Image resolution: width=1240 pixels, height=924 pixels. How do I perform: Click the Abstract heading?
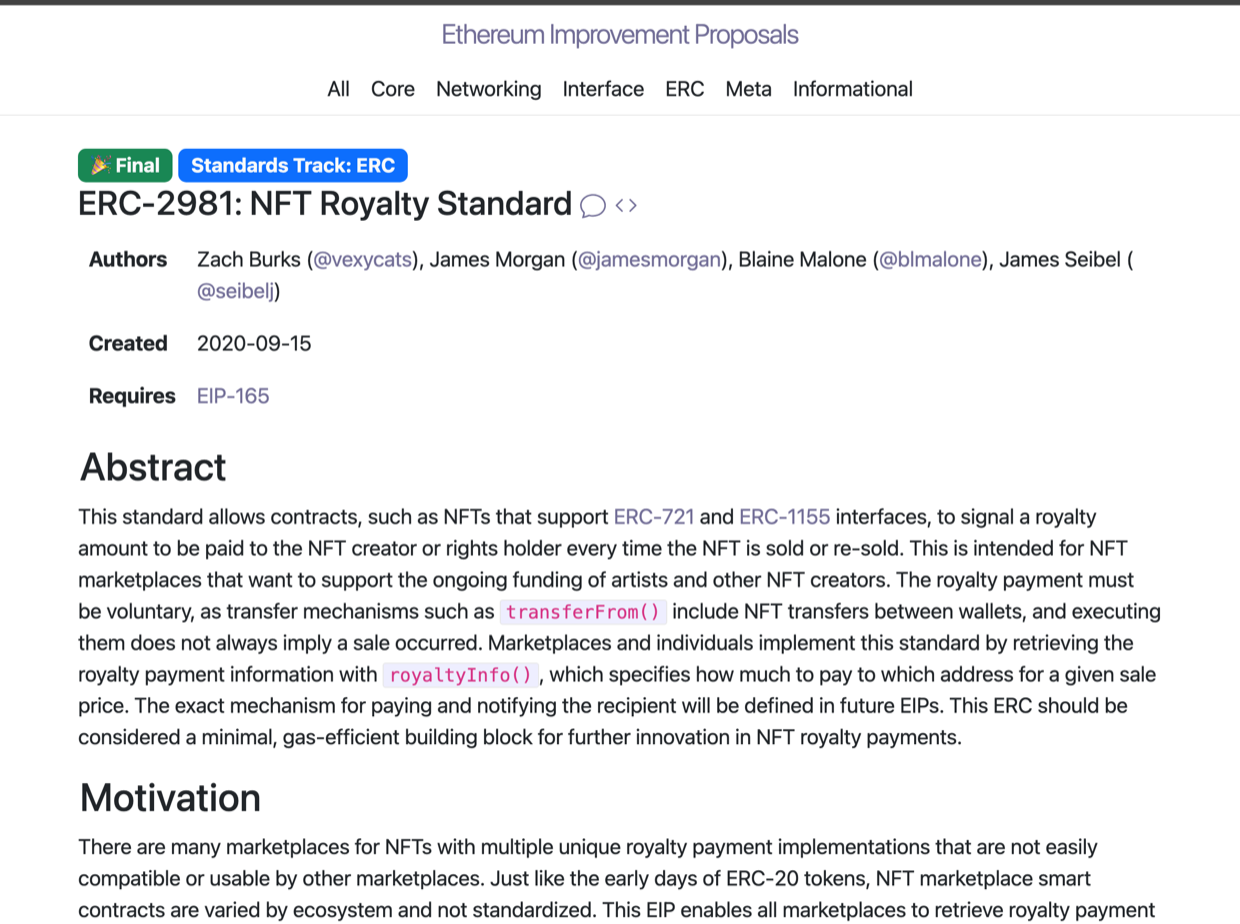coord(153,467)
